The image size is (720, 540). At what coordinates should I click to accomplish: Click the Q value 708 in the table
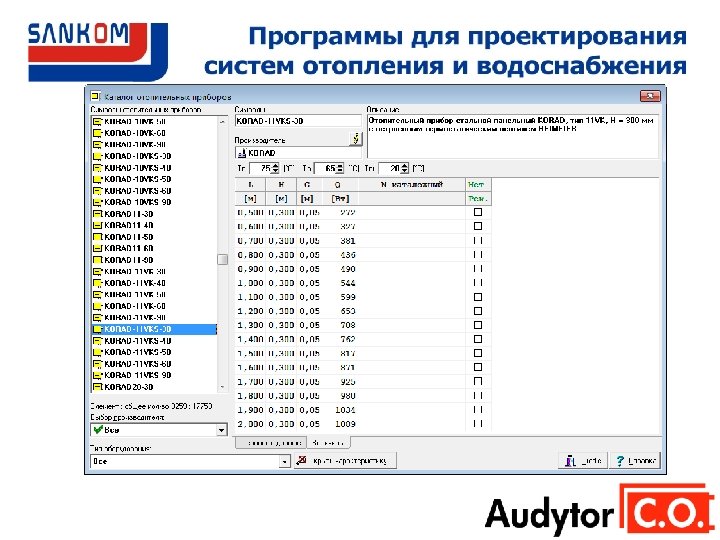coord(348,325)
